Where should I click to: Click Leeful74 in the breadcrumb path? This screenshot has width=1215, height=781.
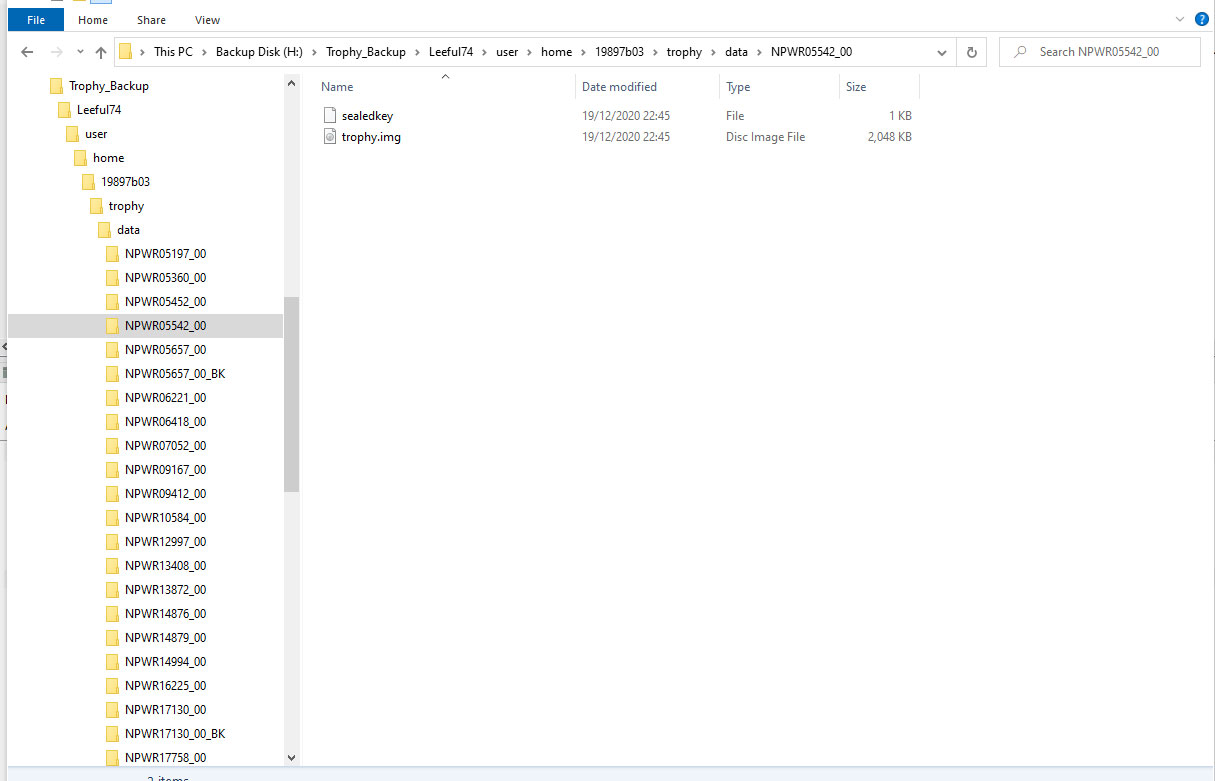450,52
